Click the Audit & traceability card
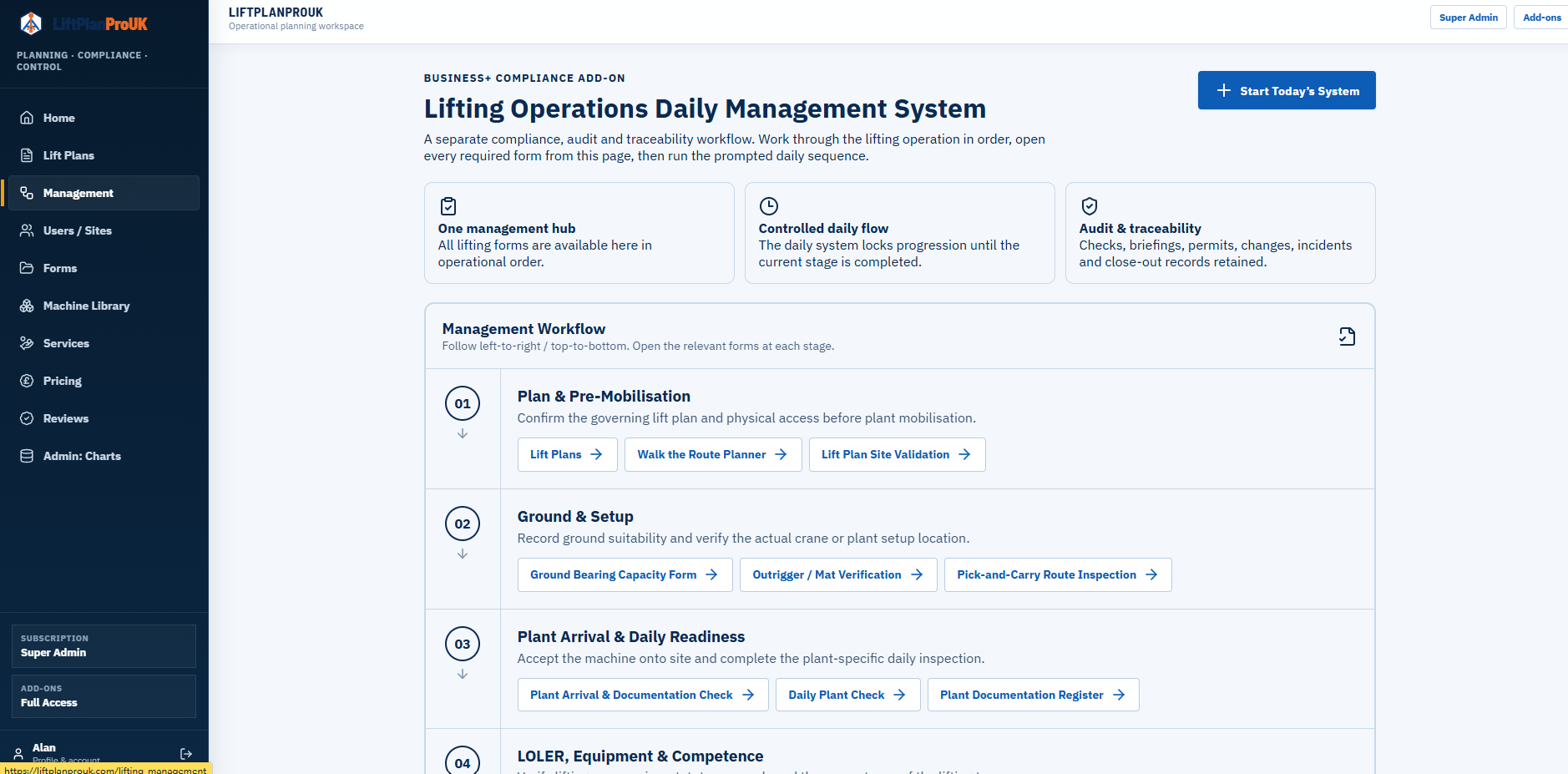This screenshot has height=774, width=1568. pos(1221,233)
